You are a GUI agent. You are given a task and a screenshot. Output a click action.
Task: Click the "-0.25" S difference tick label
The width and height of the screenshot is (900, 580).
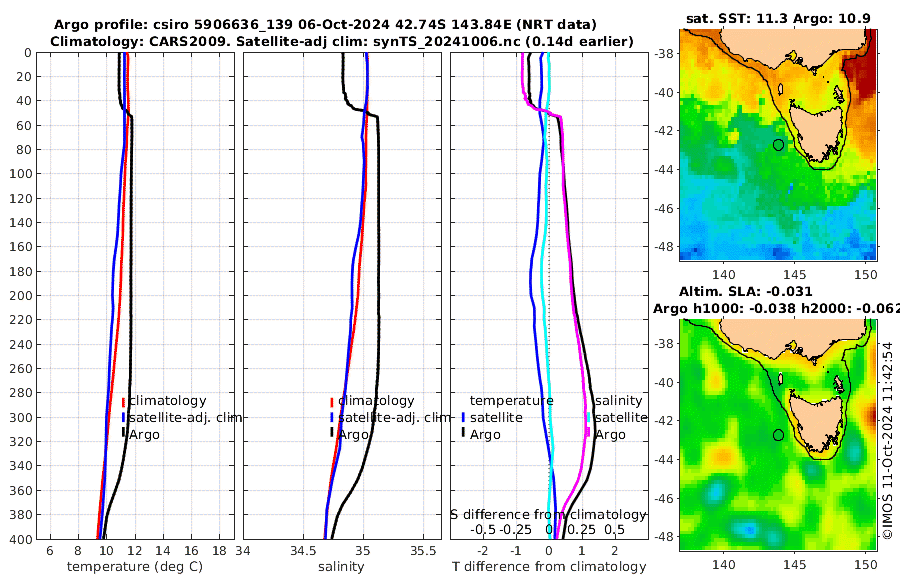515,529
